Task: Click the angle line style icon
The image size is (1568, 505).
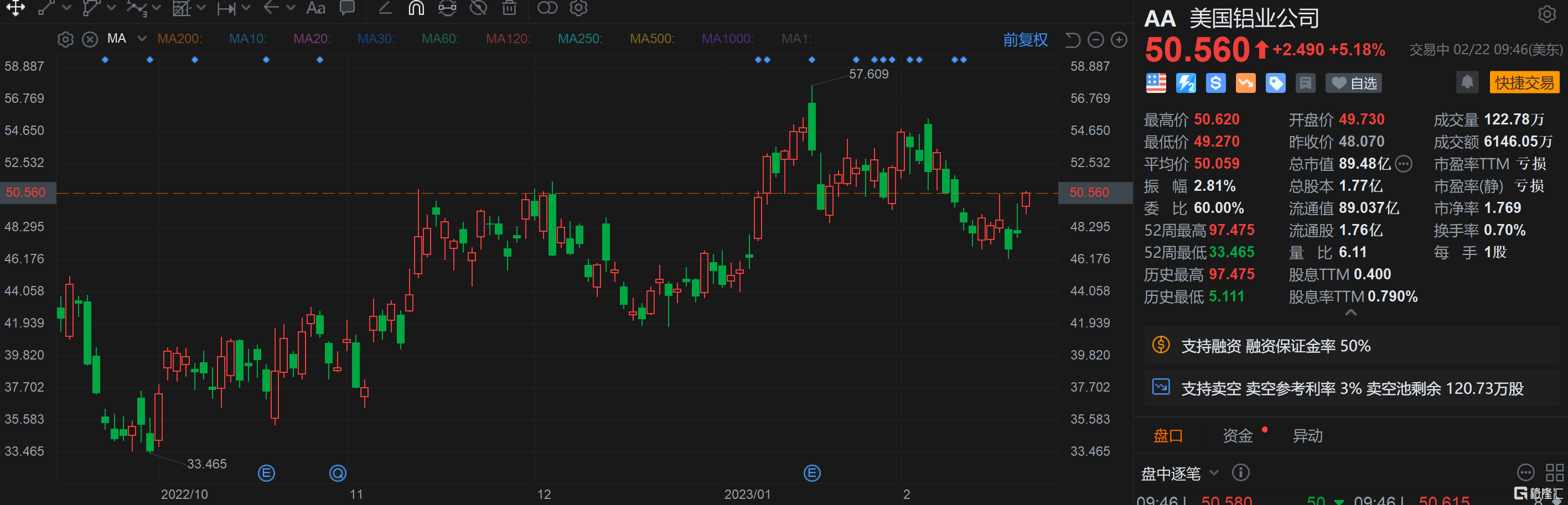Action: pos(385,8)
